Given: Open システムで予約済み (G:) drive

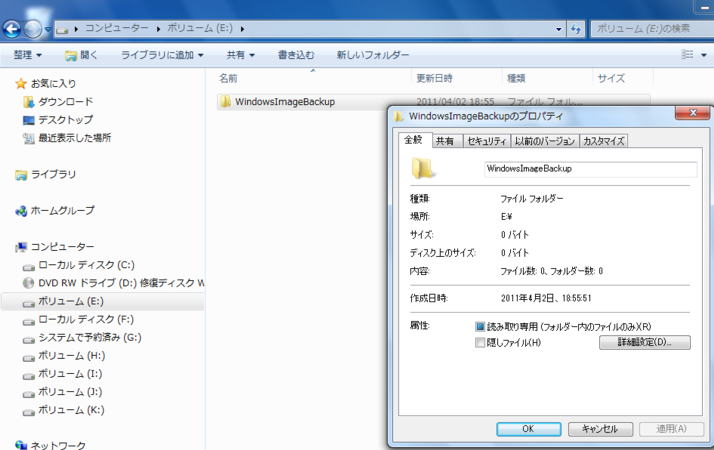Looking at the screenshot, I should (82, 338).
